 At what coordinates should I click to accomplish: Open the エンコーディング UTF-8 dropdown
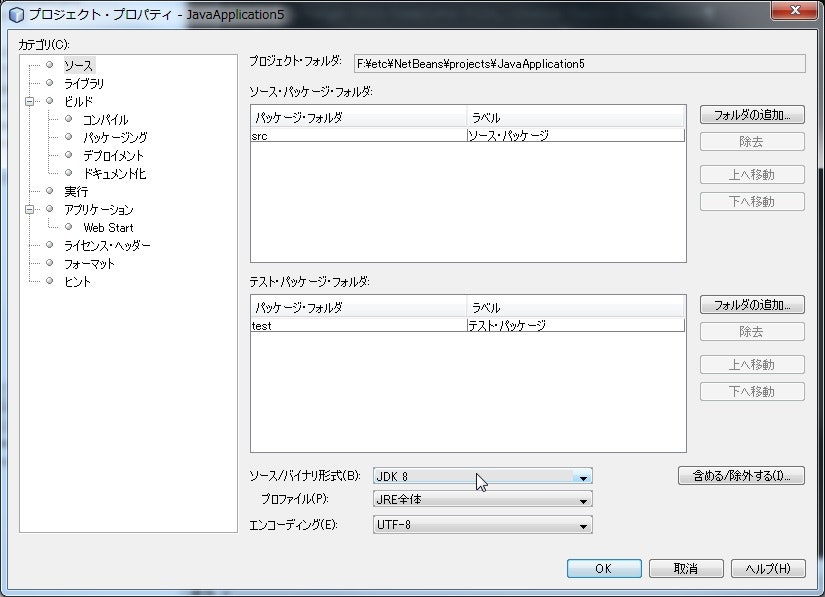point(581,523)
